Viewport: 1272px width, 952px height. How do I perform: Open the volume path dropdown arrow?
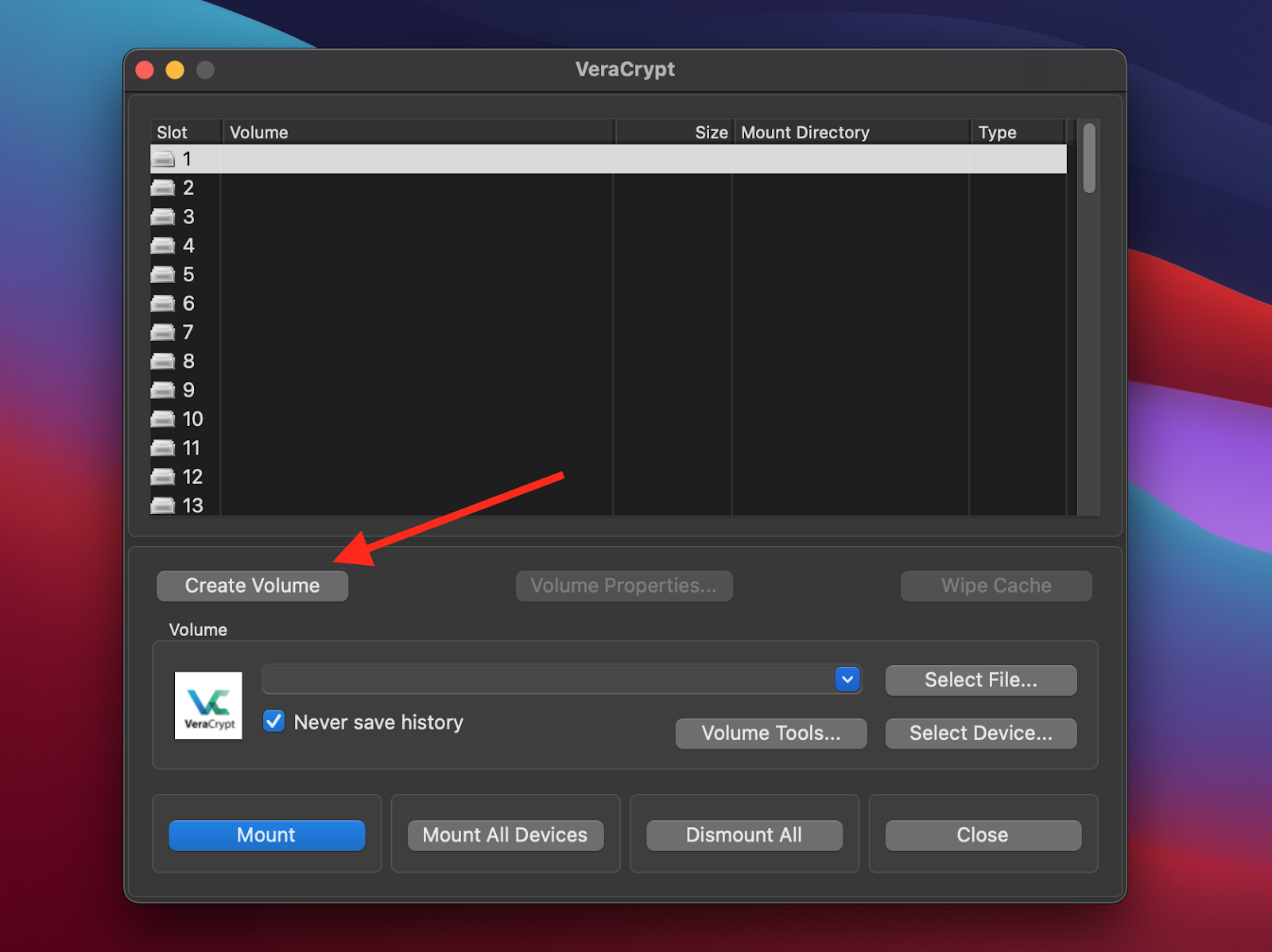[847, 679]
